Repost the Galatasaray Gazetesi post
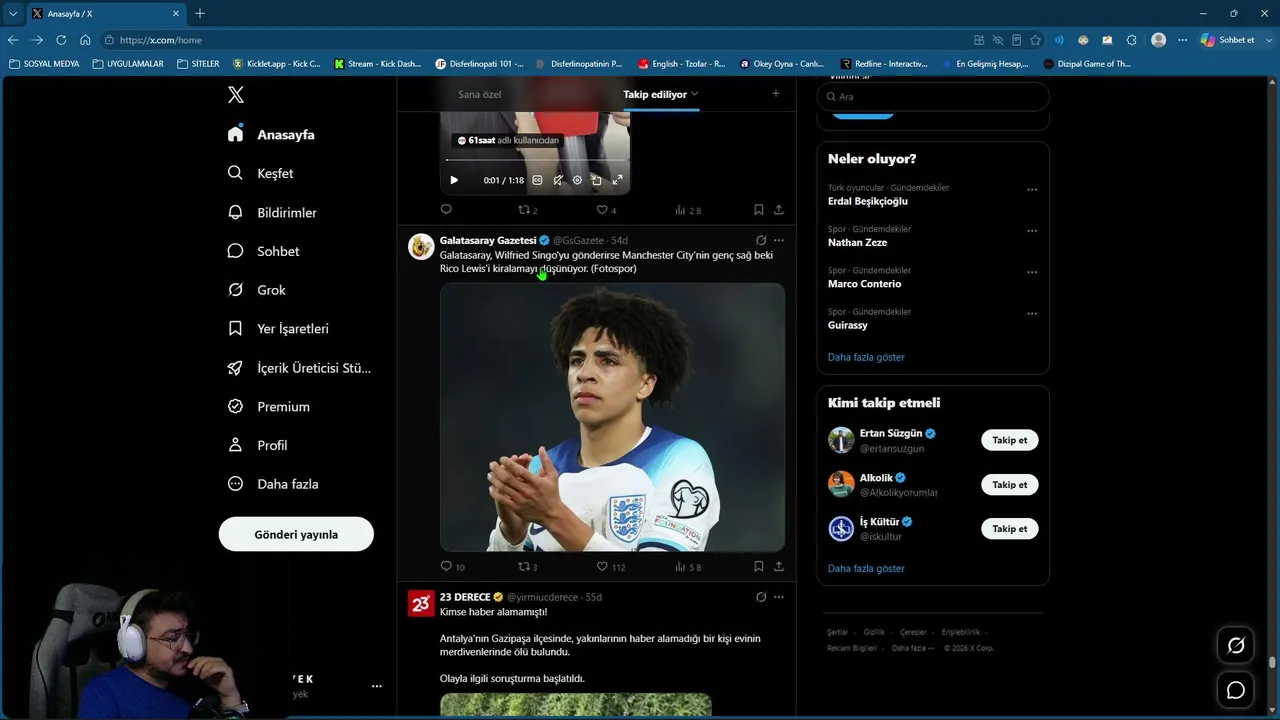 pyautogui.click(x=527, y=566)
